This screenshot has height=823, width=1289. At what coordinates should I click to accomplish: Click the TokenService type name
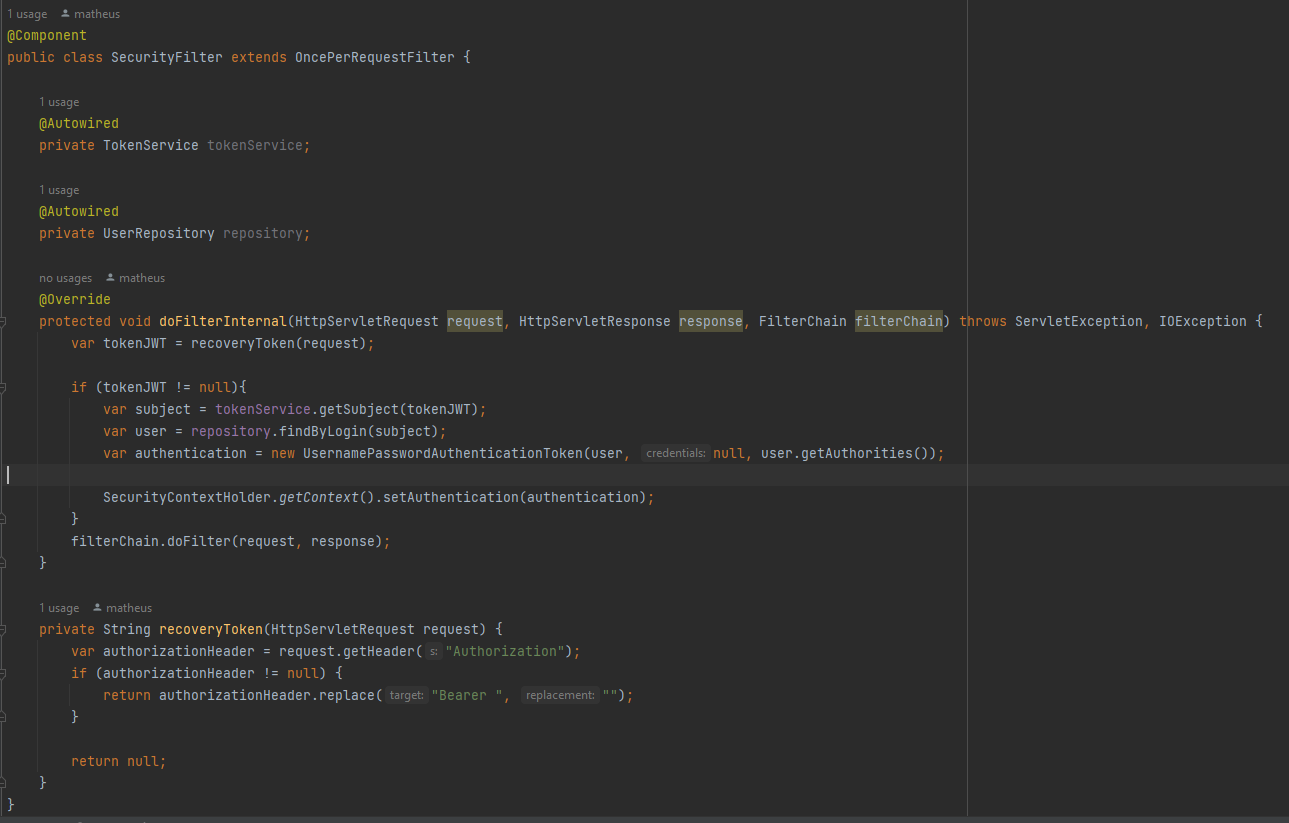[x=151, y=146]
